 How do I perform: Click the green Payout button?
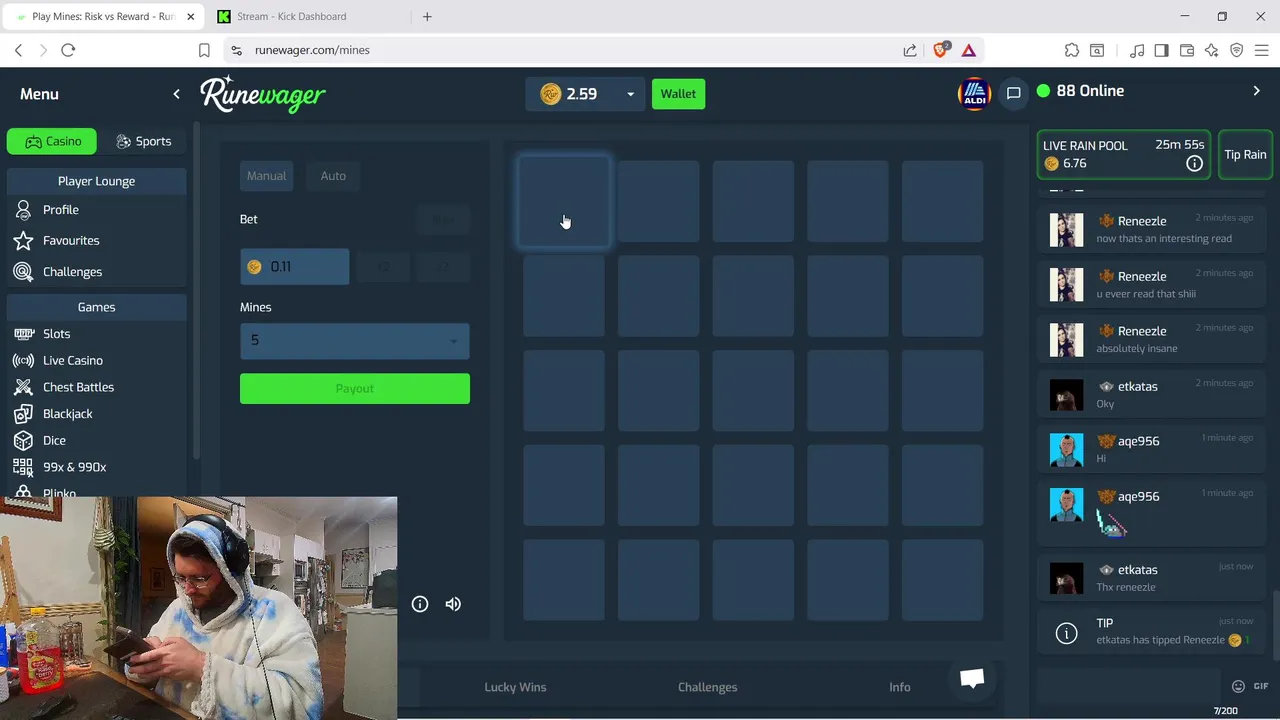coord(355,389)
